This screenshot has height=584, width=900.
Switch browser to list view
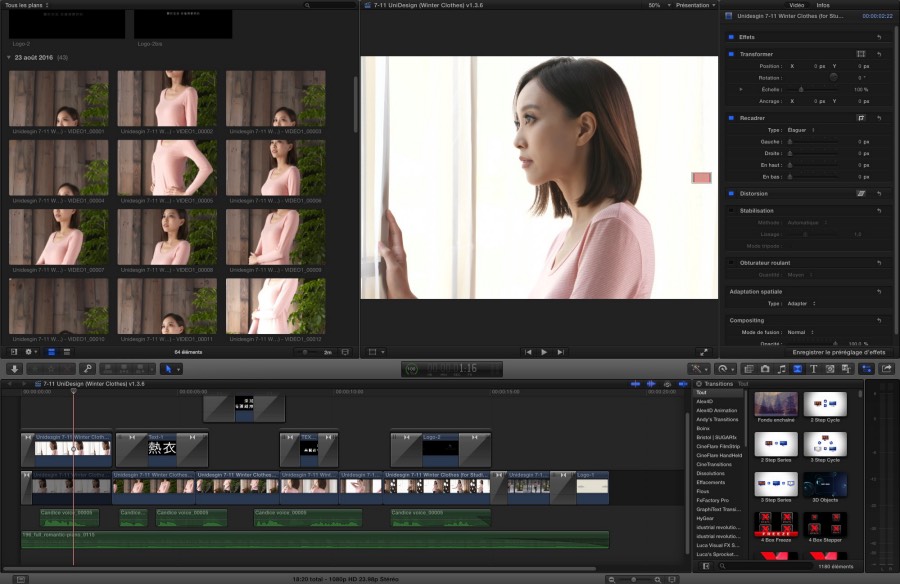point(67,352)
